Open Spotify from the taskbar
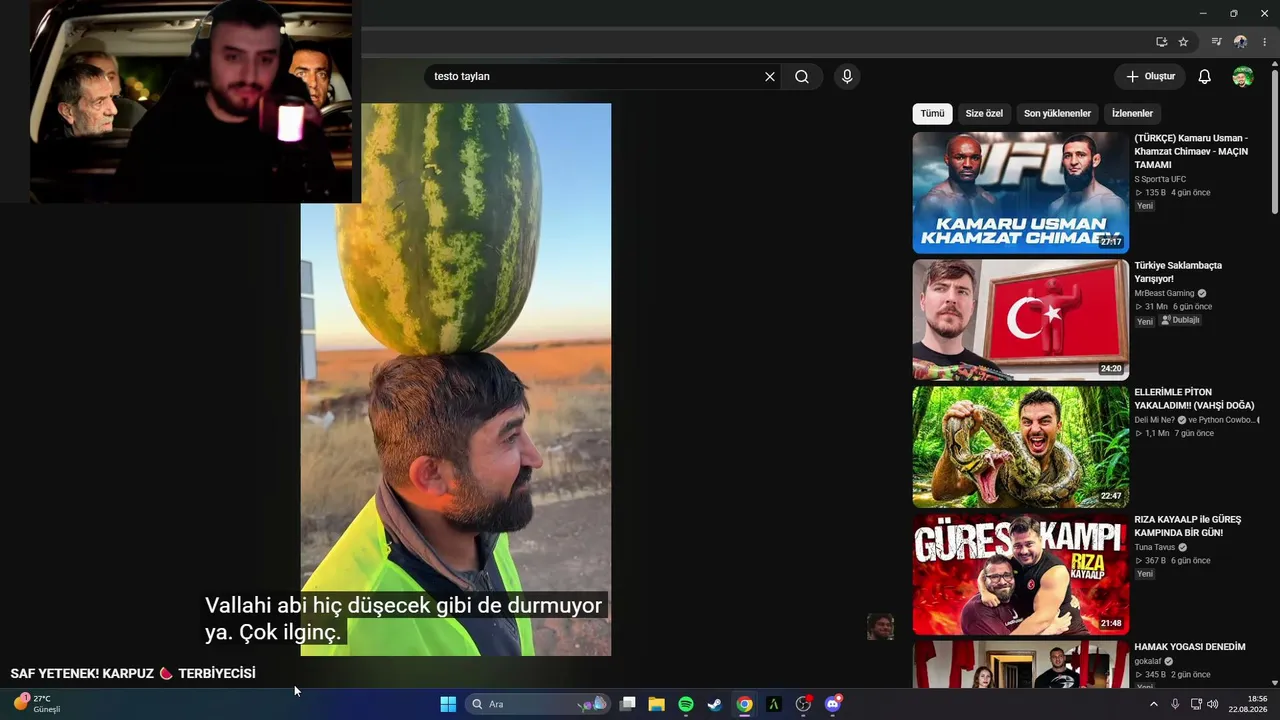Image resolution: width=1280 pixels, height=720 pixels. point(686,704)
